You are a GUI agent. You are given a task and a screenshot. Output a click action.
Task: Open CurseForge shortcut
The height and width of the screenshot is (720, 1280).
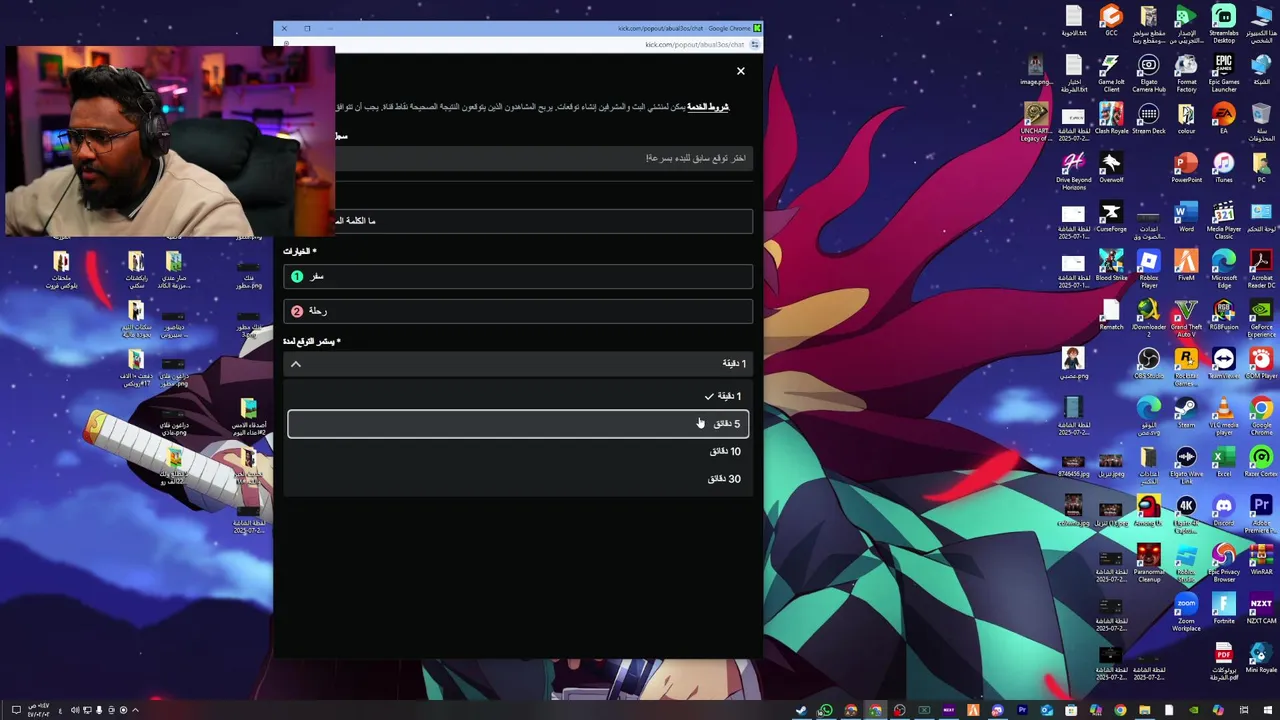pos(1111,216)
